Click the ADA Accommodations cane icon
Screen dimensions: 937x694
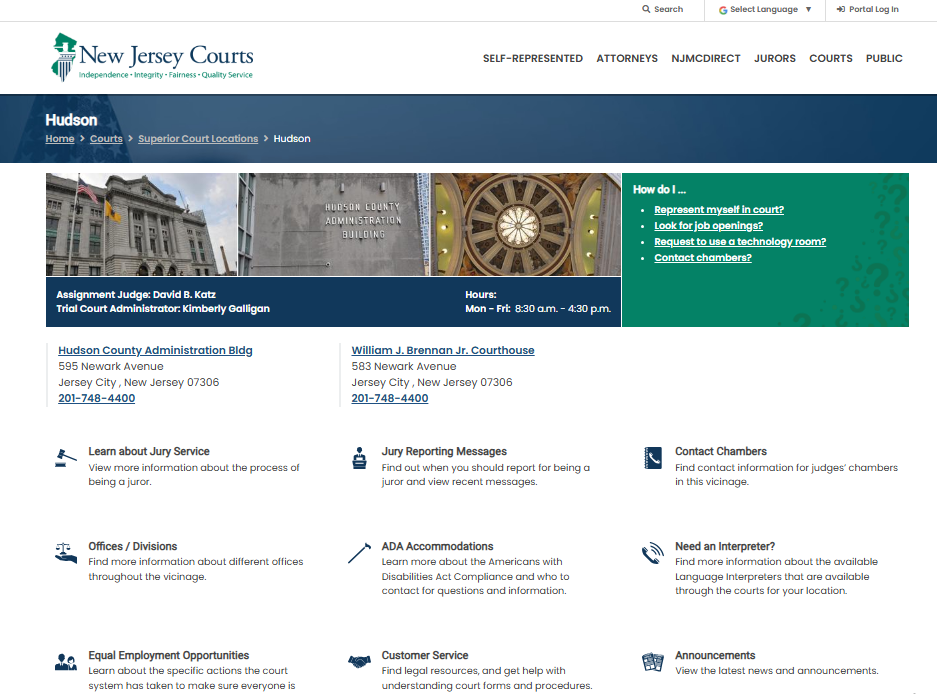point(359,553)
